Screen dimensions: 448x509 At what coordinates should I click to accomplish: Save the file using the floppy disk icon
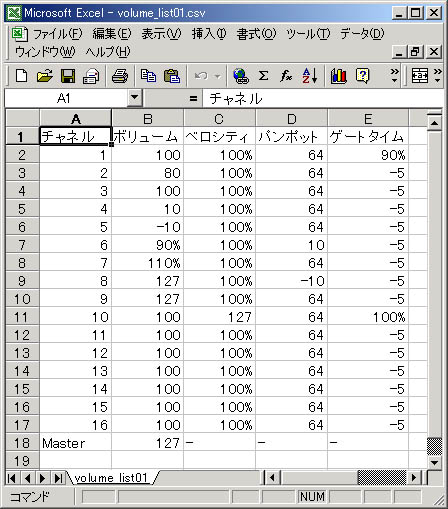click(x=68, y=76)
